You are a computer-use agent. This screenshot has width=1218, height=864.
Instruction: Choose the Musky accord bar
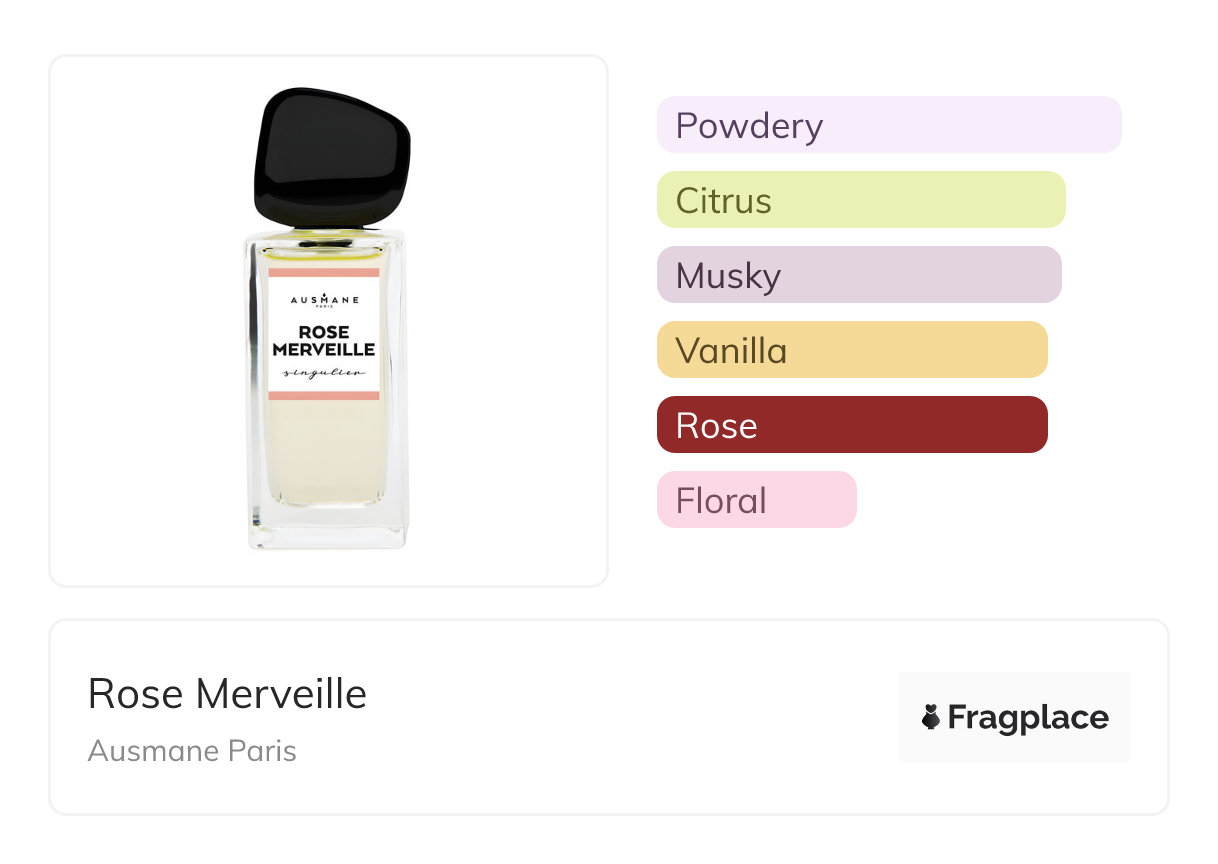click(x=858, y=275)
